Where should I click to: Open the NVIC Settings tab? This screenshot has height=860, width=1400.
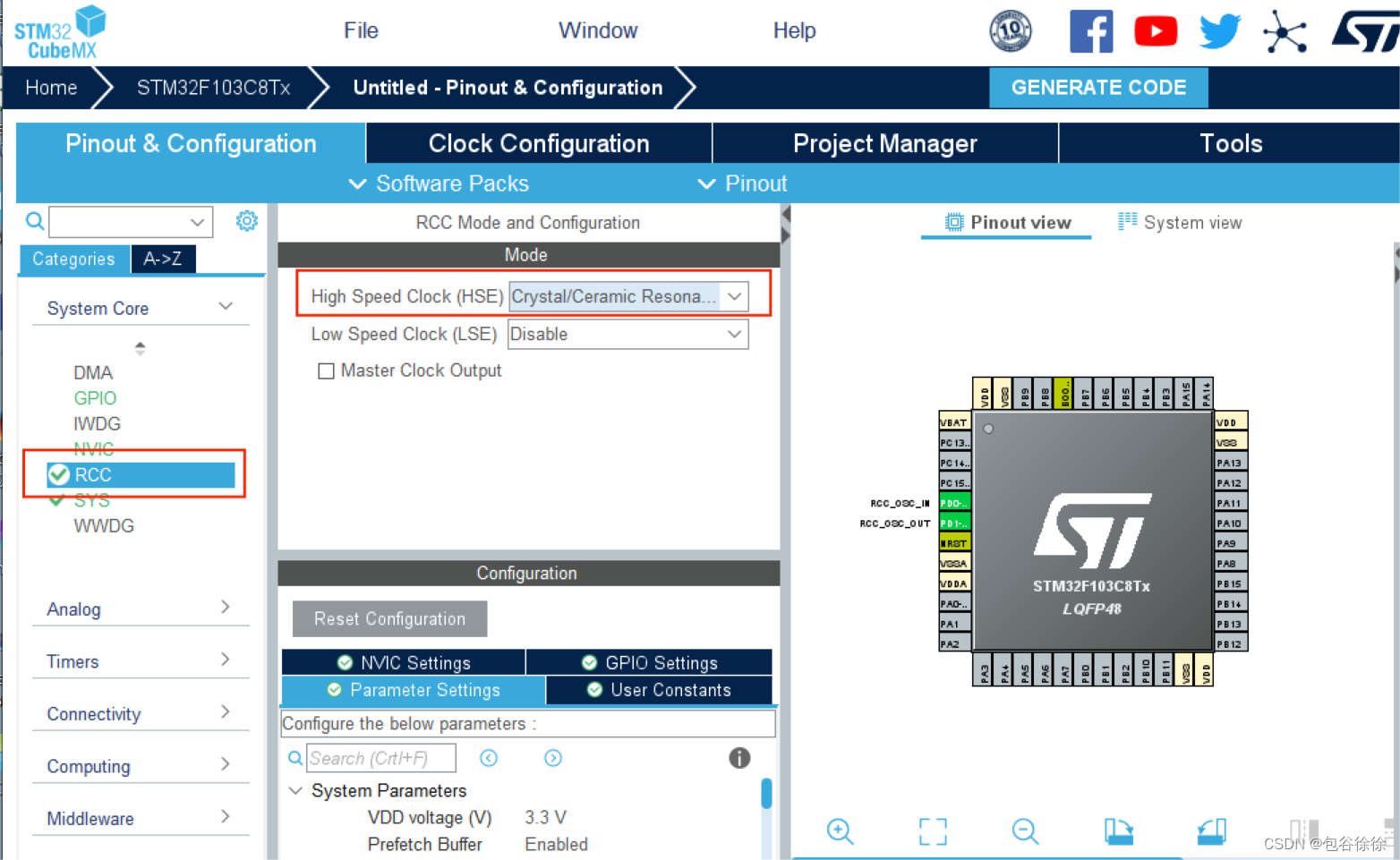[x=404, y=662]
